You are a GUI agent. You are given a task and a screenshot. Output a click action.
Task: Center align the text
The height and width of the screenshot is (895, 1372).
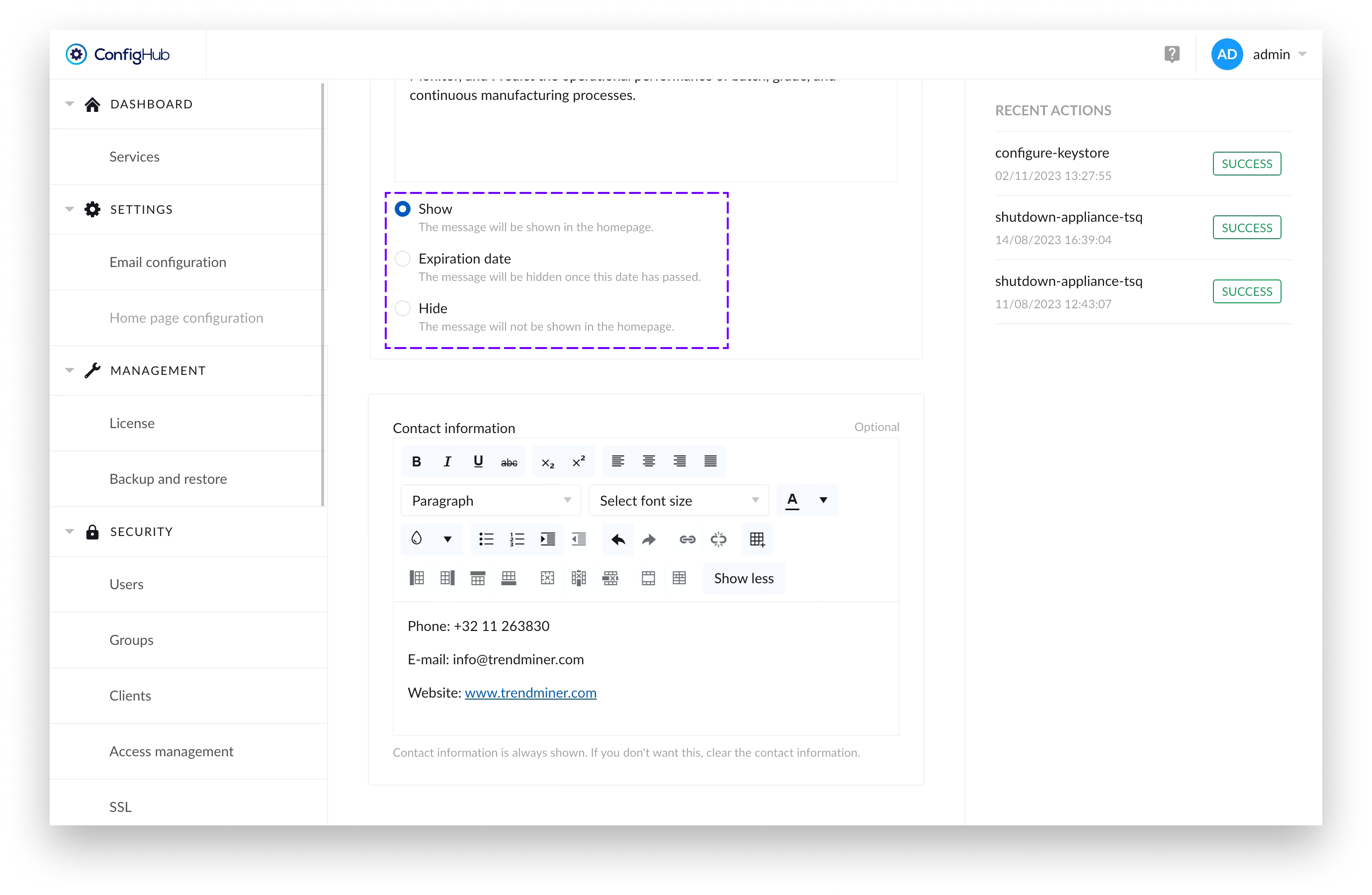(649, 461)
